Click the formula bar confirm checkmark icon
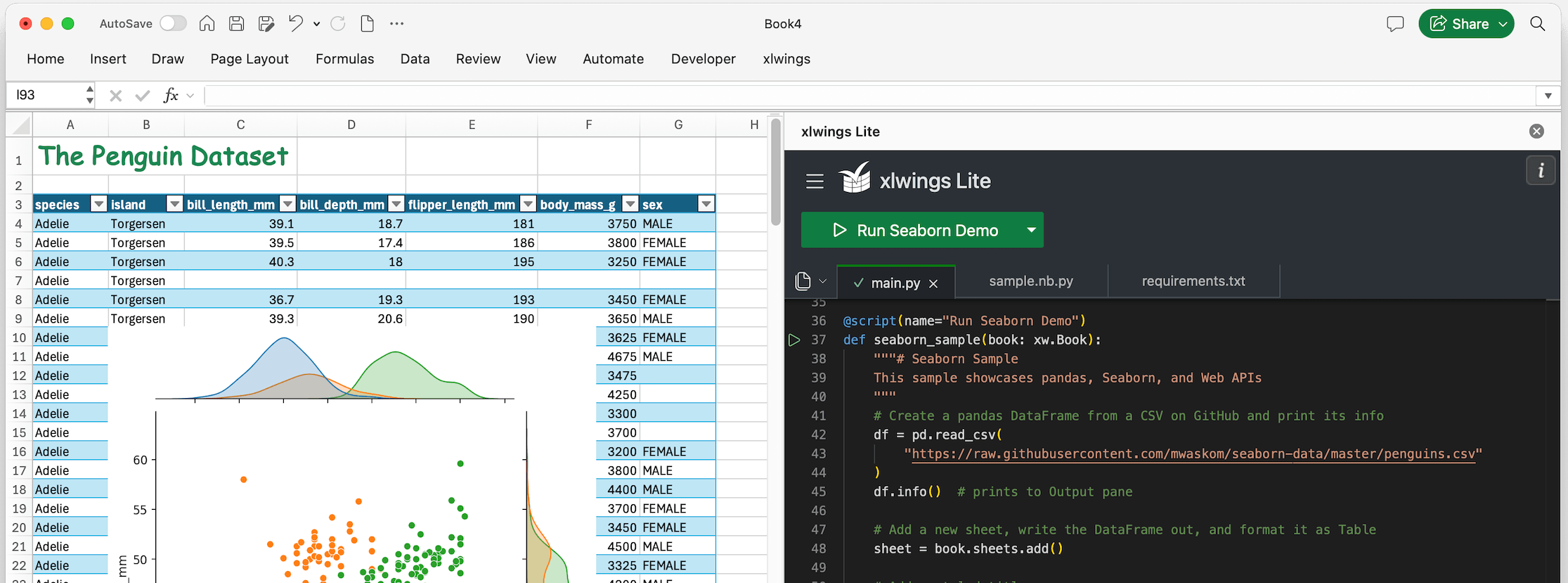Screen dimensions: 1568x583 click(x=143, y=96)
